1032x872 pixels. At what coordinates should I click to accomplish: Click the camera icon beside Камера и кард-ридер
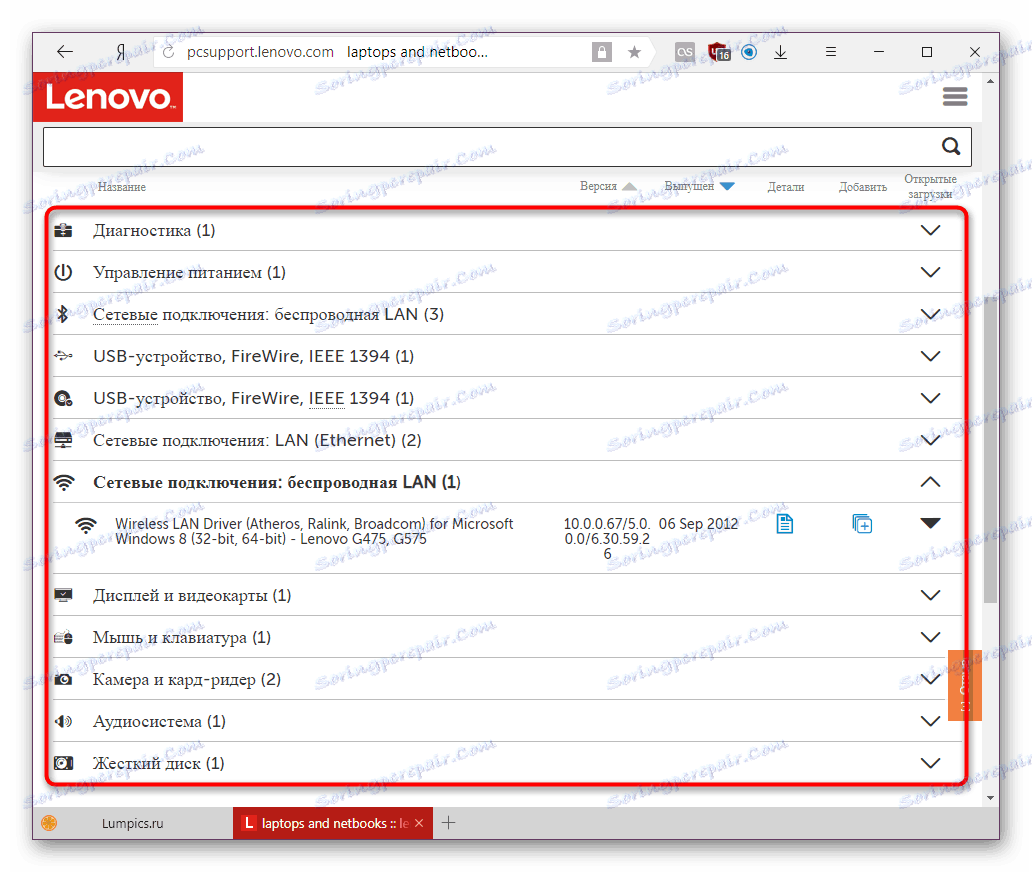64,679
